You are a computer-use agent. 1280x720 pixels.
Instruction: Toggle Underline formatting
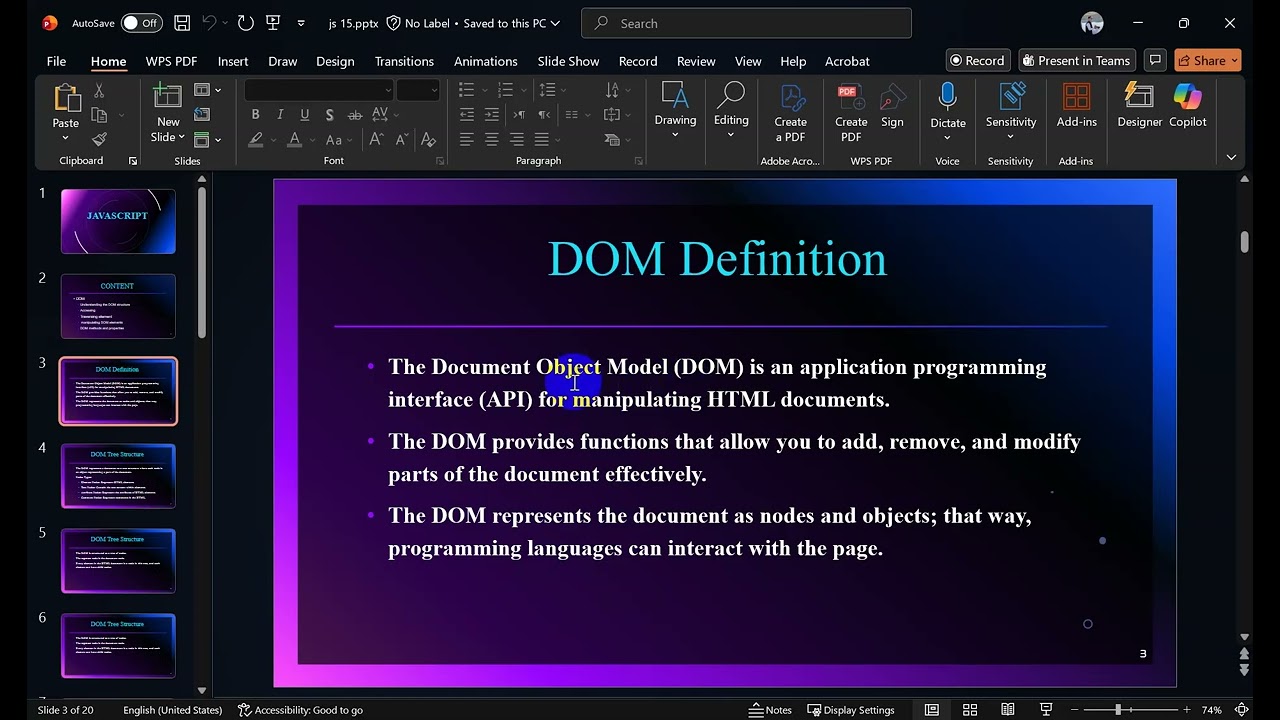point(304,115)
